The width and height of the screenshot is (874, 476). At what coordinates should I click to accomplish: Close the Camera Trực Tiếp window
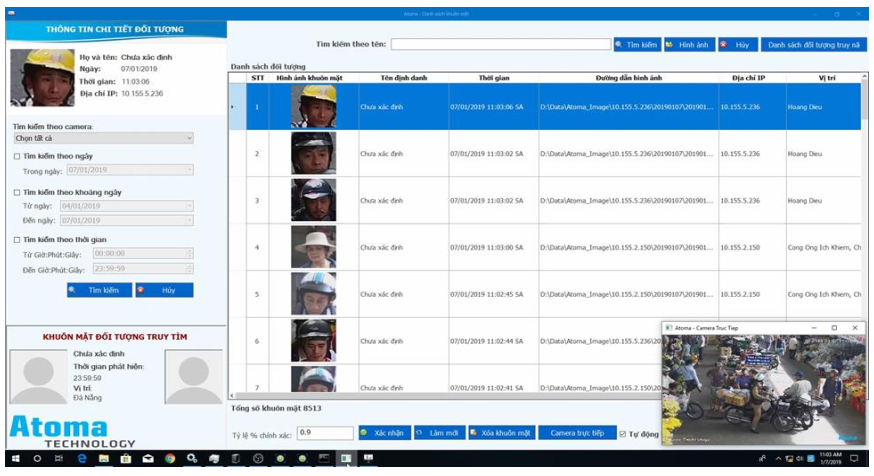tap(855, 328)
